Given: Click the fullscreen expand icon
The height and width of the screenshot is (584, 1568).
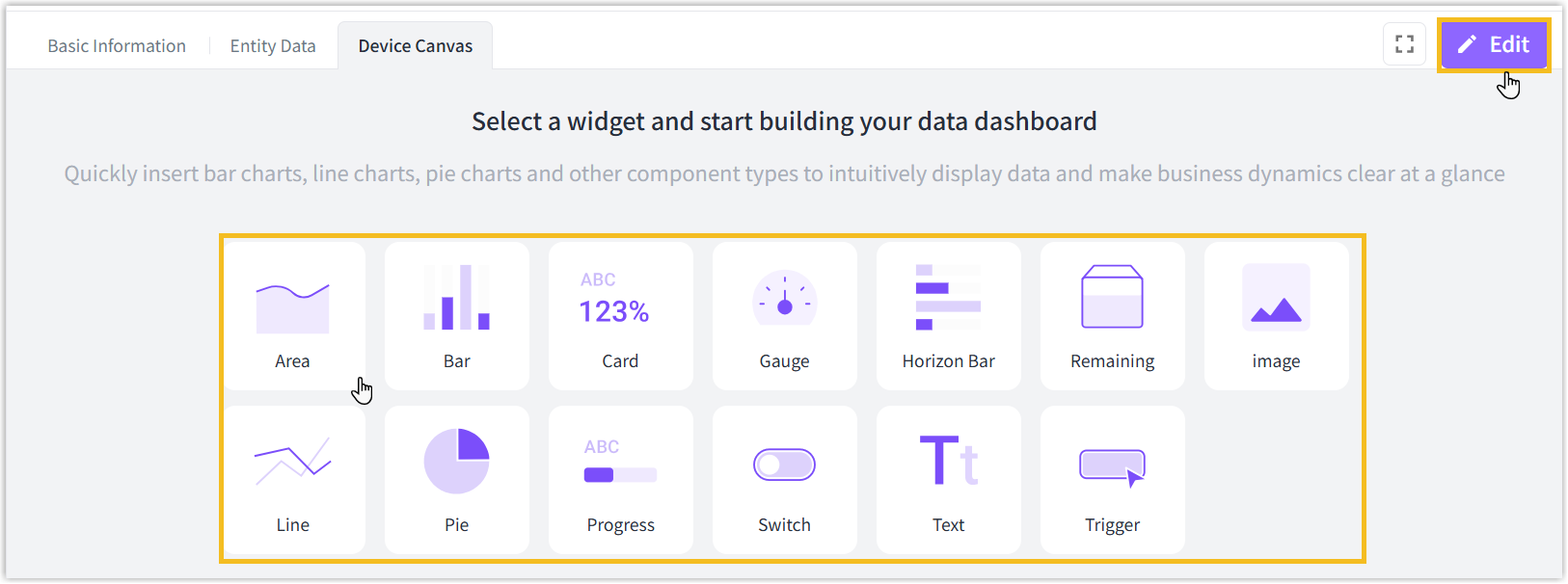Looking at the screenshot, I should coord(1404,44).
